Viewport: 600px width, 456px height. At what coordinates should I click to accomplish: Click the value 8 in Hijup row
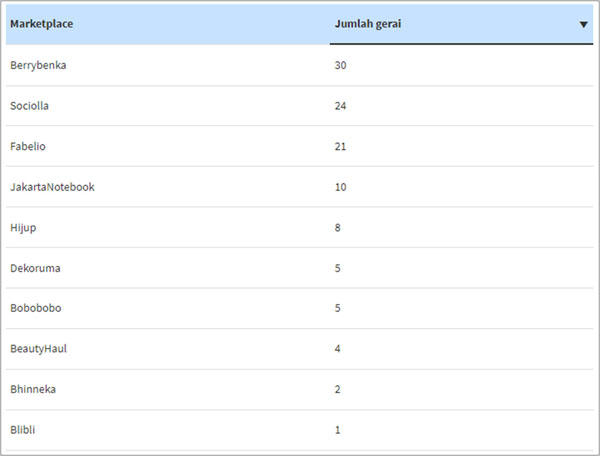[337, 227]
